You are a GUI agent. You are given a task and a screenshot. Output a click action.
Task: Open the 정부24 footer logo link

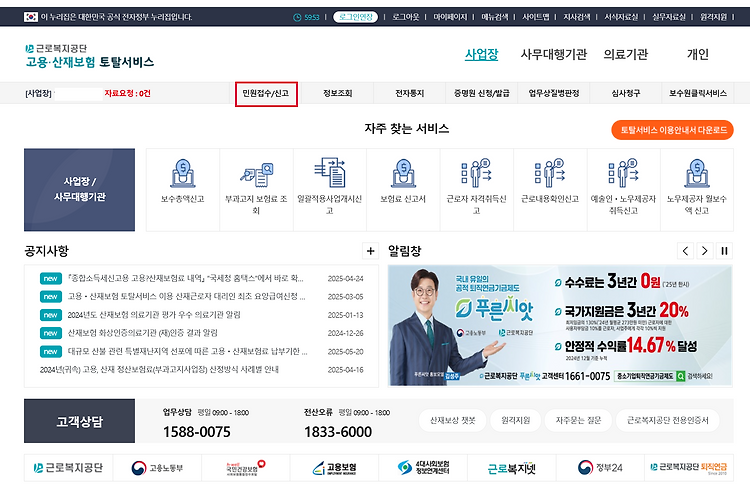click(x=600, y=468)
